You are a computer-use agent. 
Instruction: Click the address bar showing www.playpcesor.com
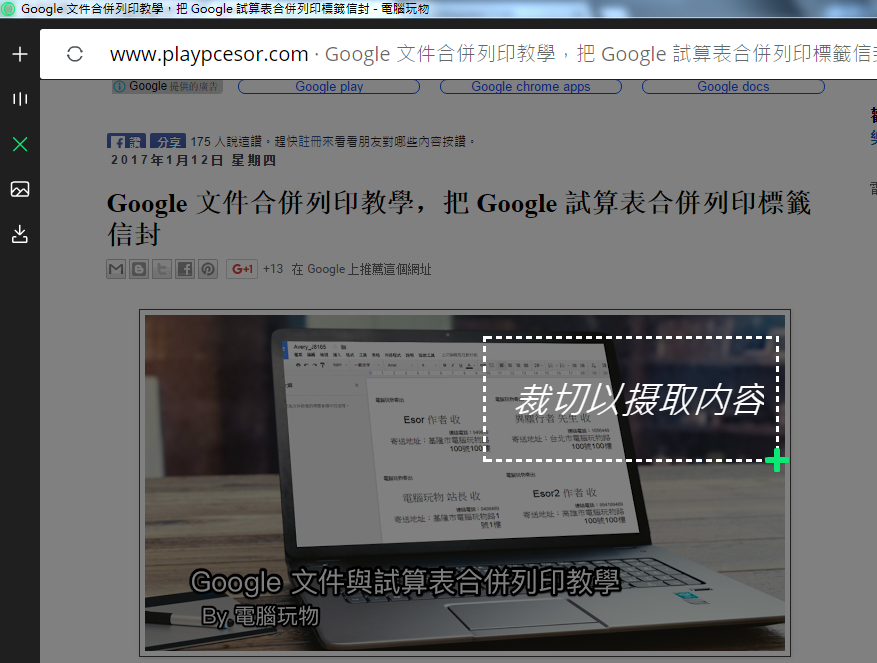point(458,54)
